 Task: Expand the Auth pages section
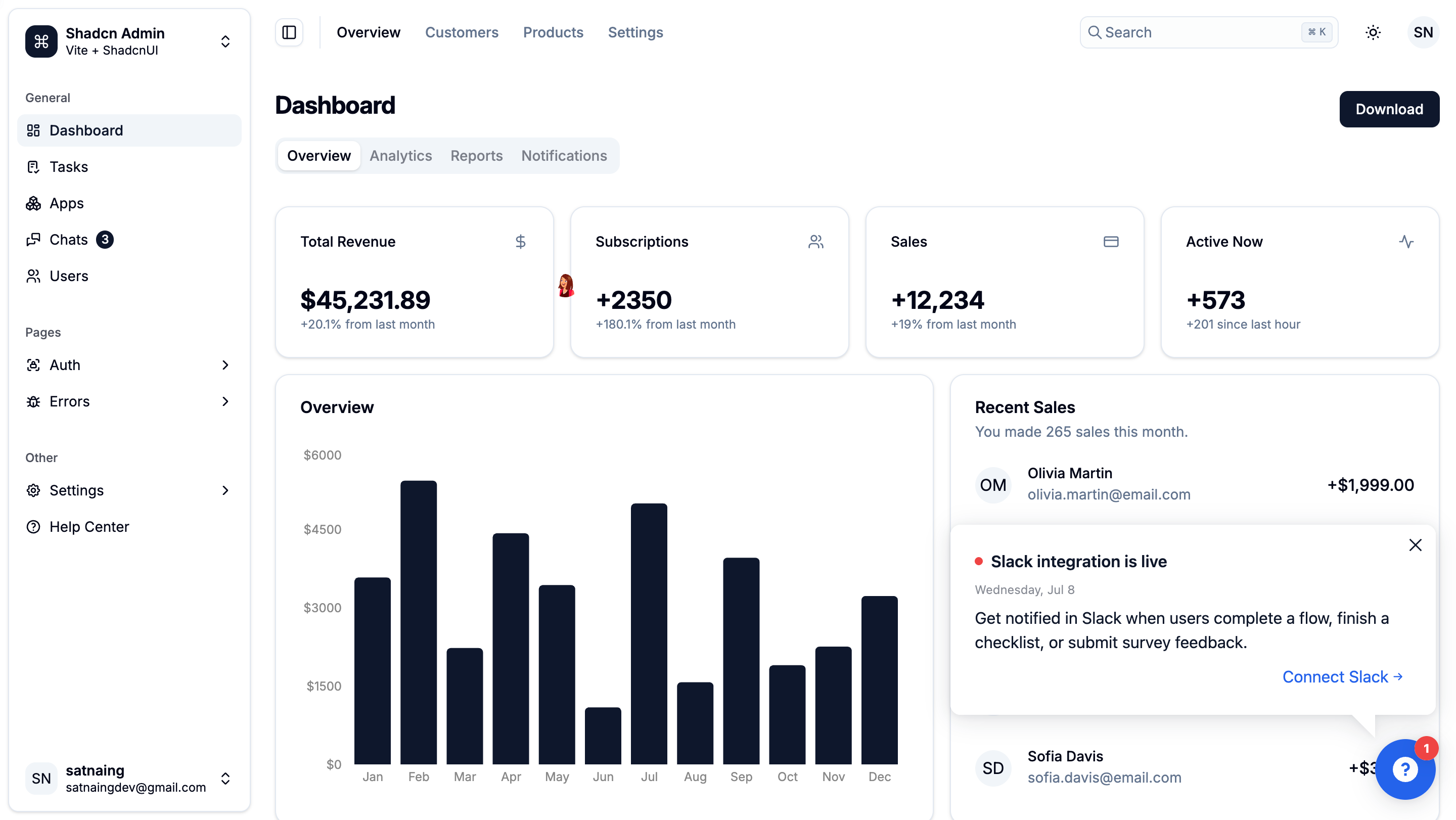[x=129, y=365]
